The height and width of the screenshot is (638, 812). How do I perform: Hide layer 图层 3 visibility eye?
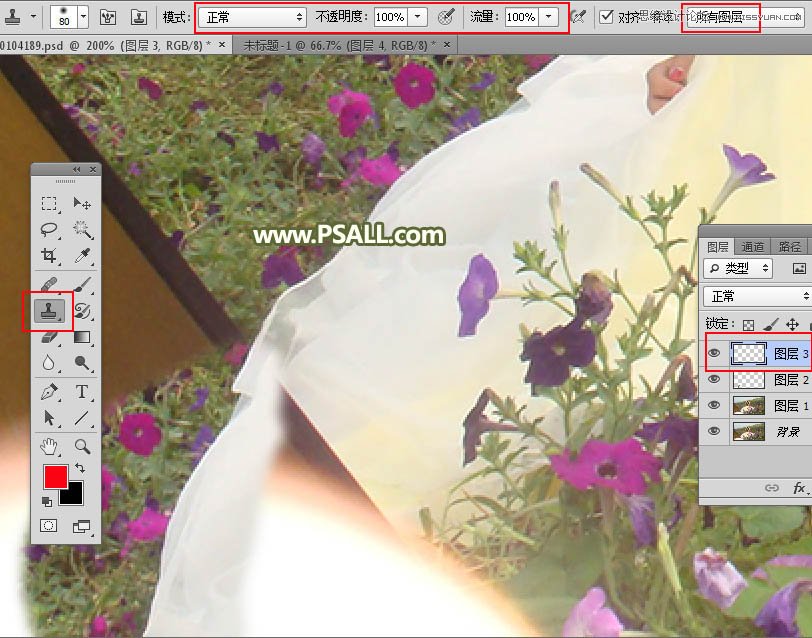(714, 354)
